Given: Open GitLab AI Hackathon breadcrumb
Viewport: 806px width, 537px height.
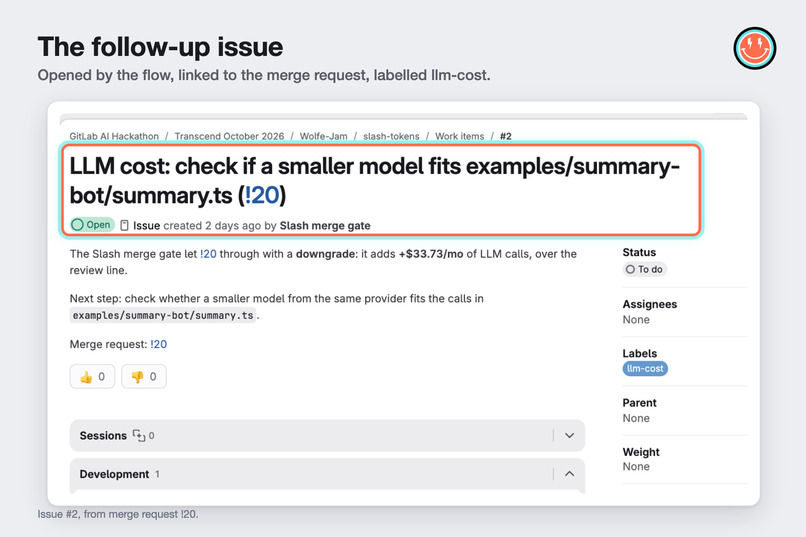Looking at the screenshot, I should 114,136.
